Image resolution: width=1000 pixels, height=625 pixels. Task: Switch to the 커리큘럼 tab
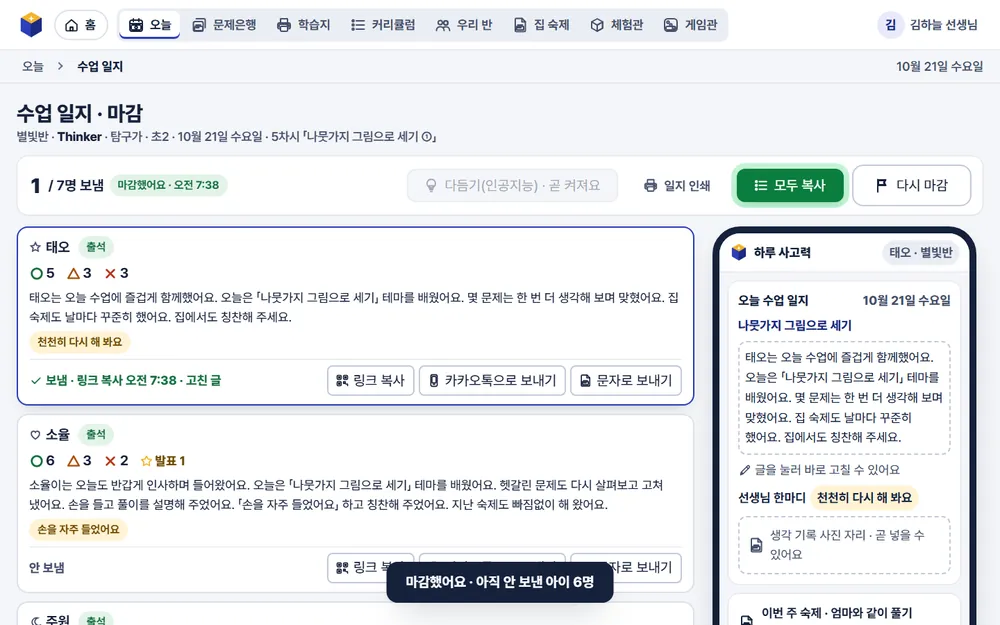(x=383, y=25)
